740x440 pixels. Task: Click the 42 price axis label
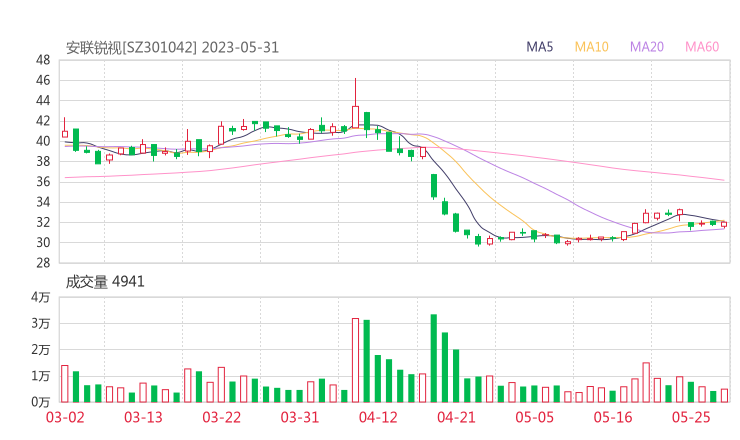pyautogui.click(x=43, y=121)
